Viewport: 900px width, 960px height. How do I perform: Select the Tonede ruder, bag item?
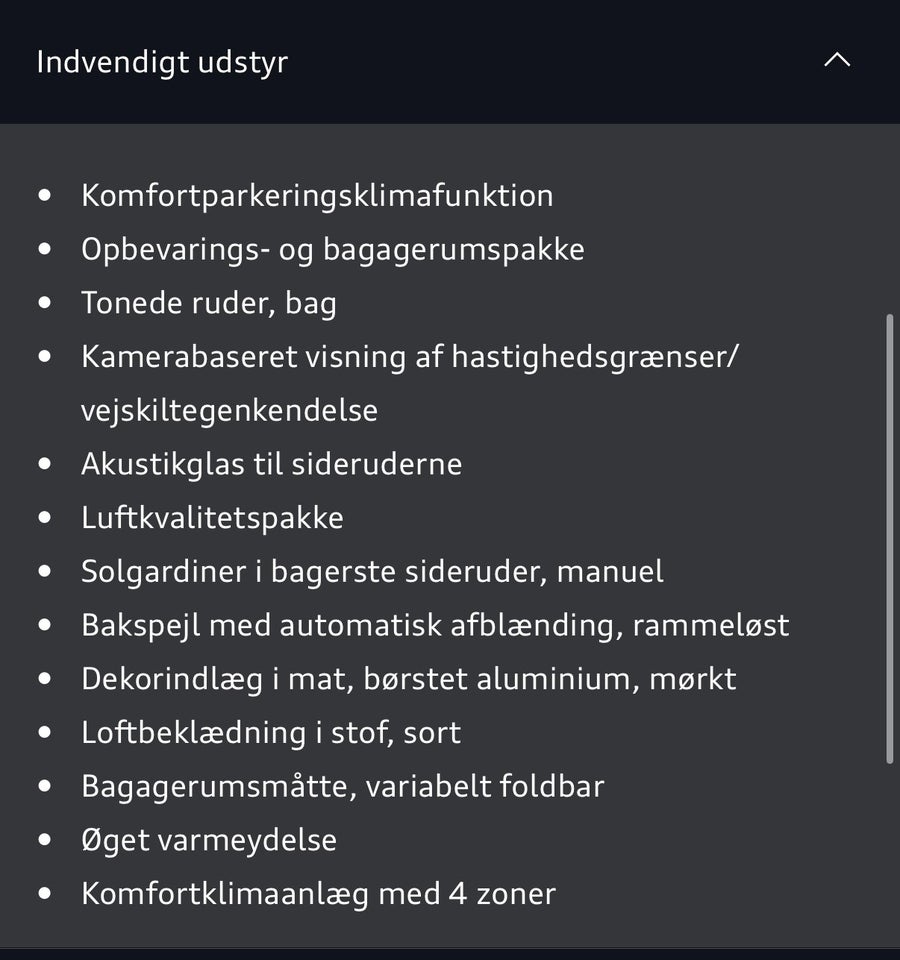(208, 303)
